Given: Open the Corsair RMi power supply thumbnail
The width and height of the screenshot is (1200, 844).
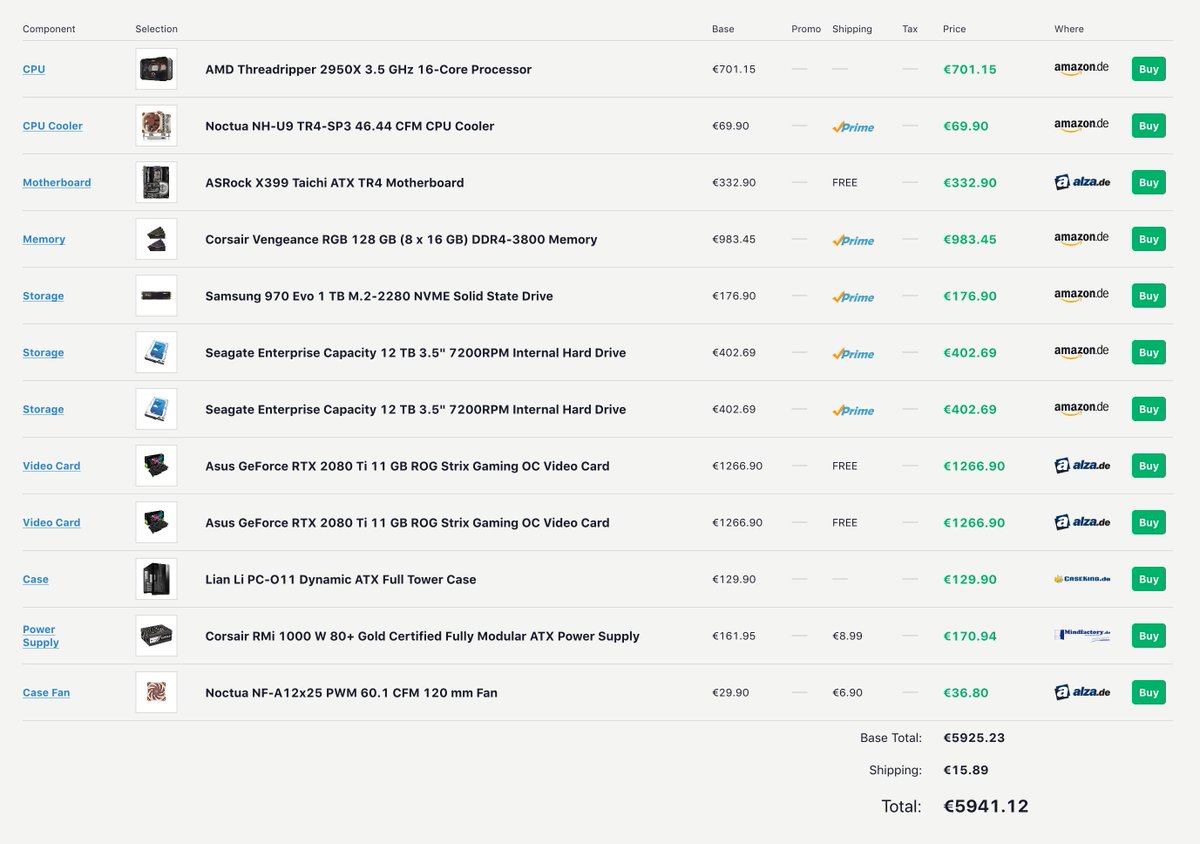Looking at the screenshot, I should point(156,636).
